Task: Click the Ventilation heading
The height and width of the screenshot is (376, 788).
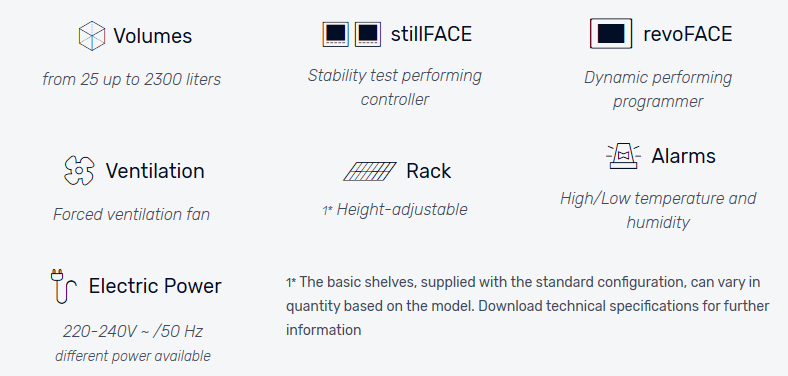Action: coord(155,171)
